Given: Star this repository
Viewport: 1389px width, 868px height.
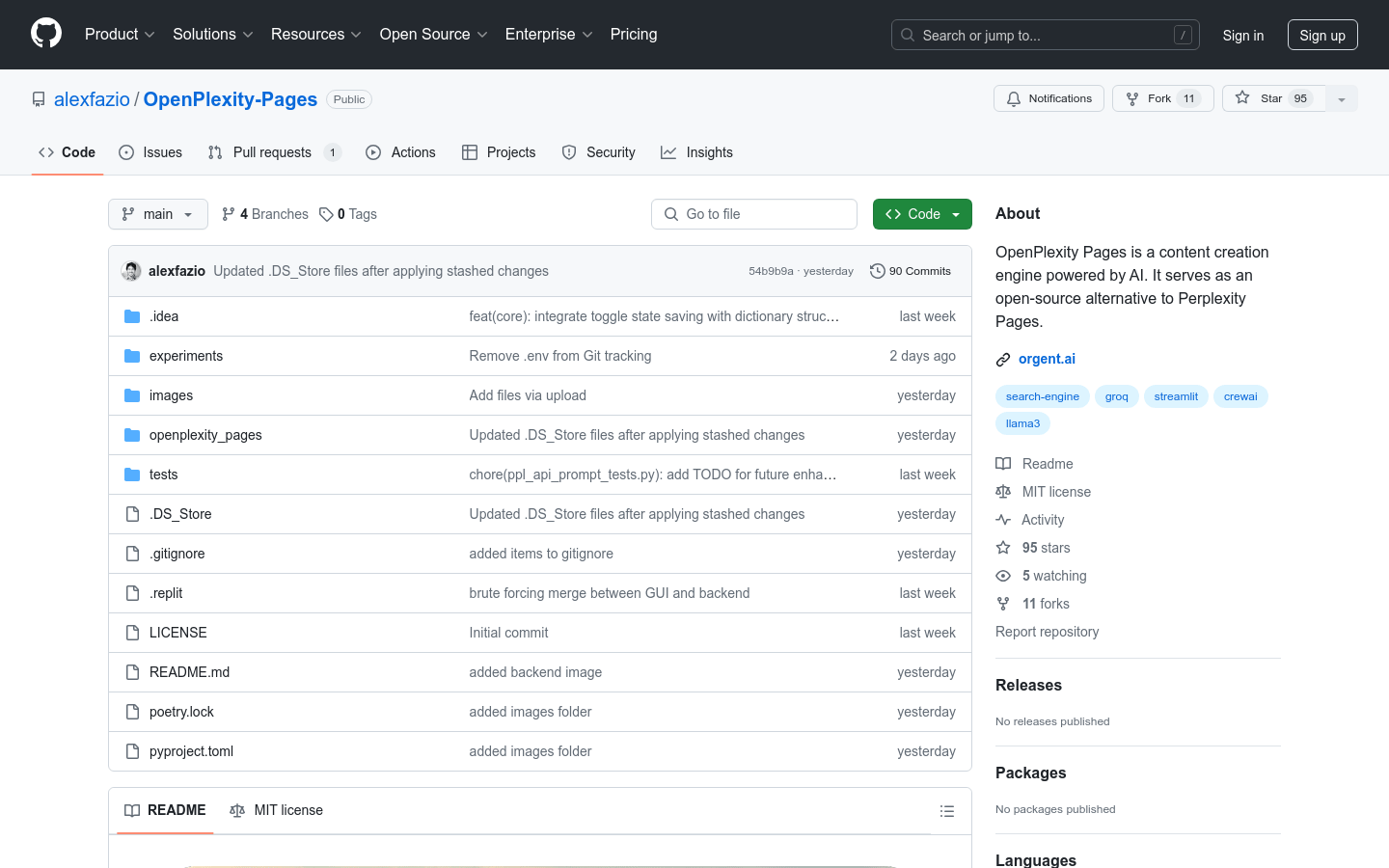Looking at the screenshot, I should click(1274, 98).
